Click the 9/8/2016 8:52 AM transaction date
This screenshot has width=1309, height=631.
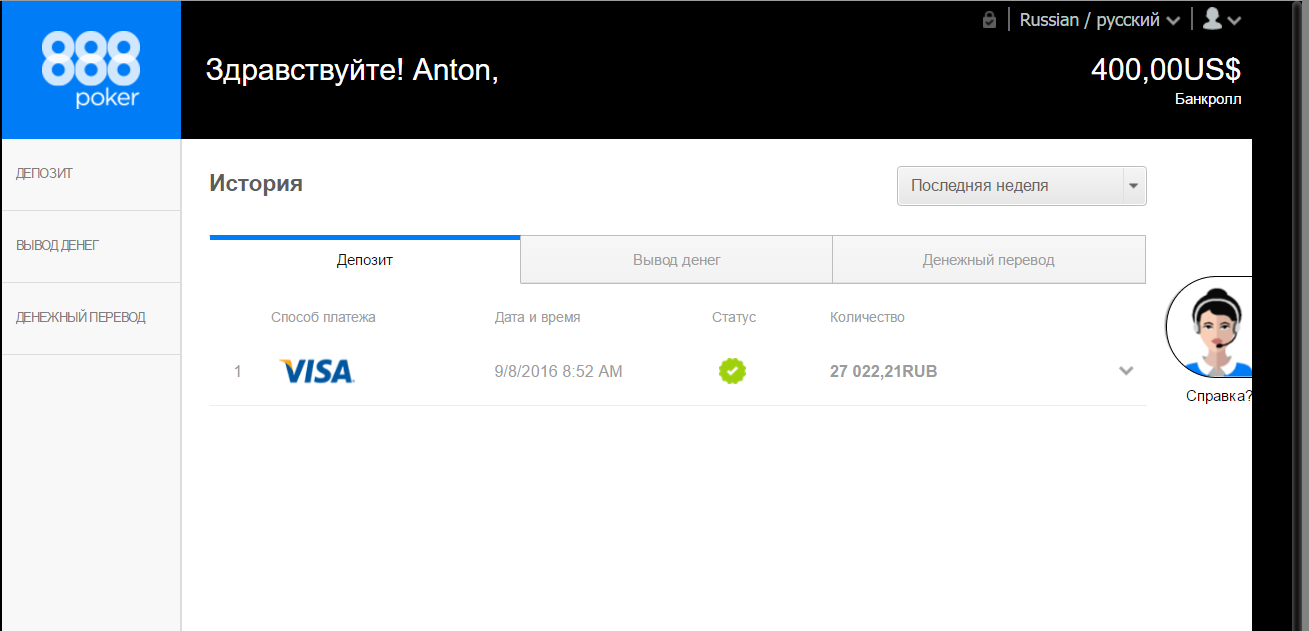click(558, 372)
